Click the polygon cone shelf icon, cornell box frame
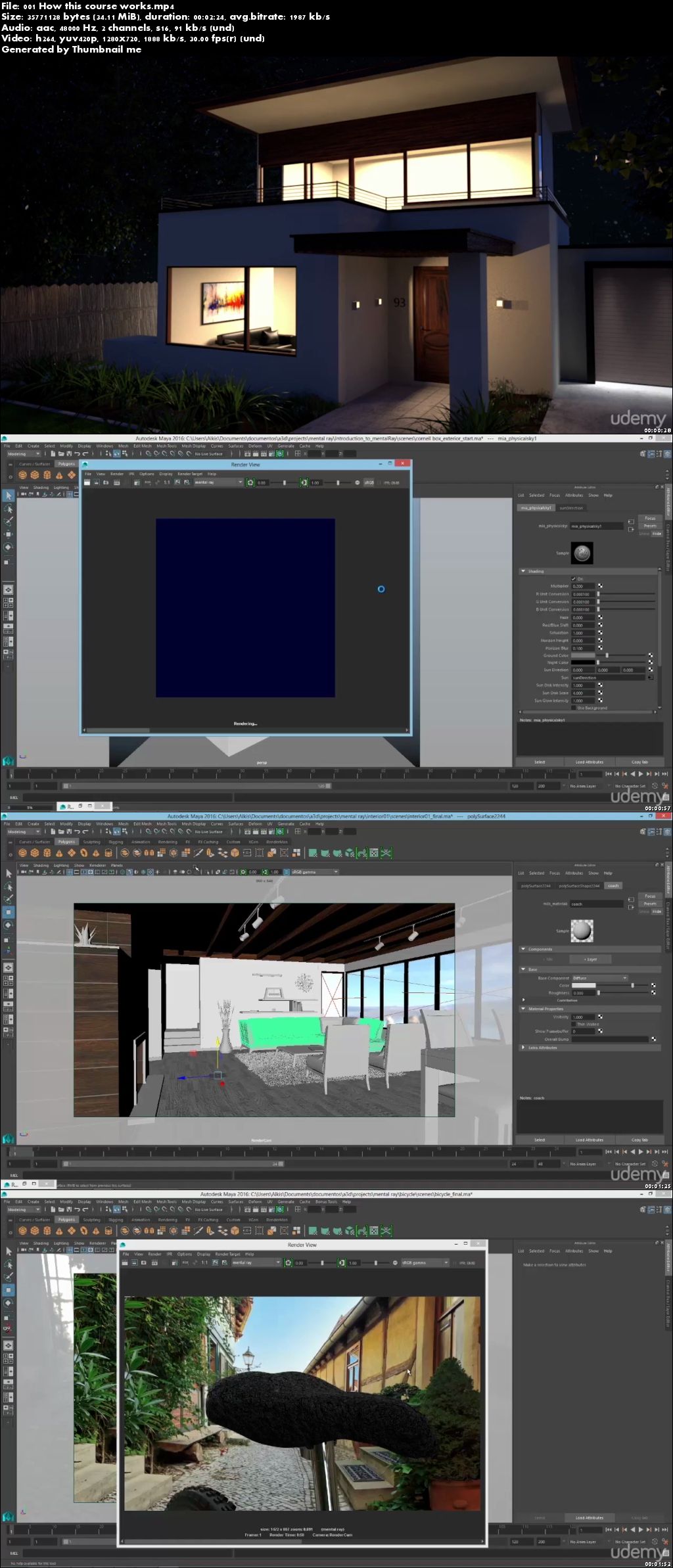The height and width of the screenshot is (1568, 673). point(59,475)
